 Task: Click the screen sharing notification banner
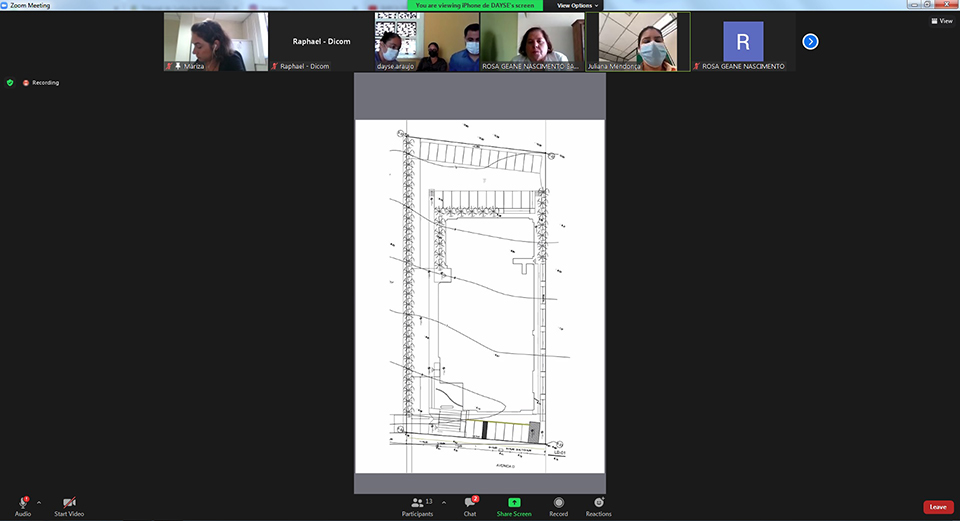pyautogui.click(x=478, y=5)
